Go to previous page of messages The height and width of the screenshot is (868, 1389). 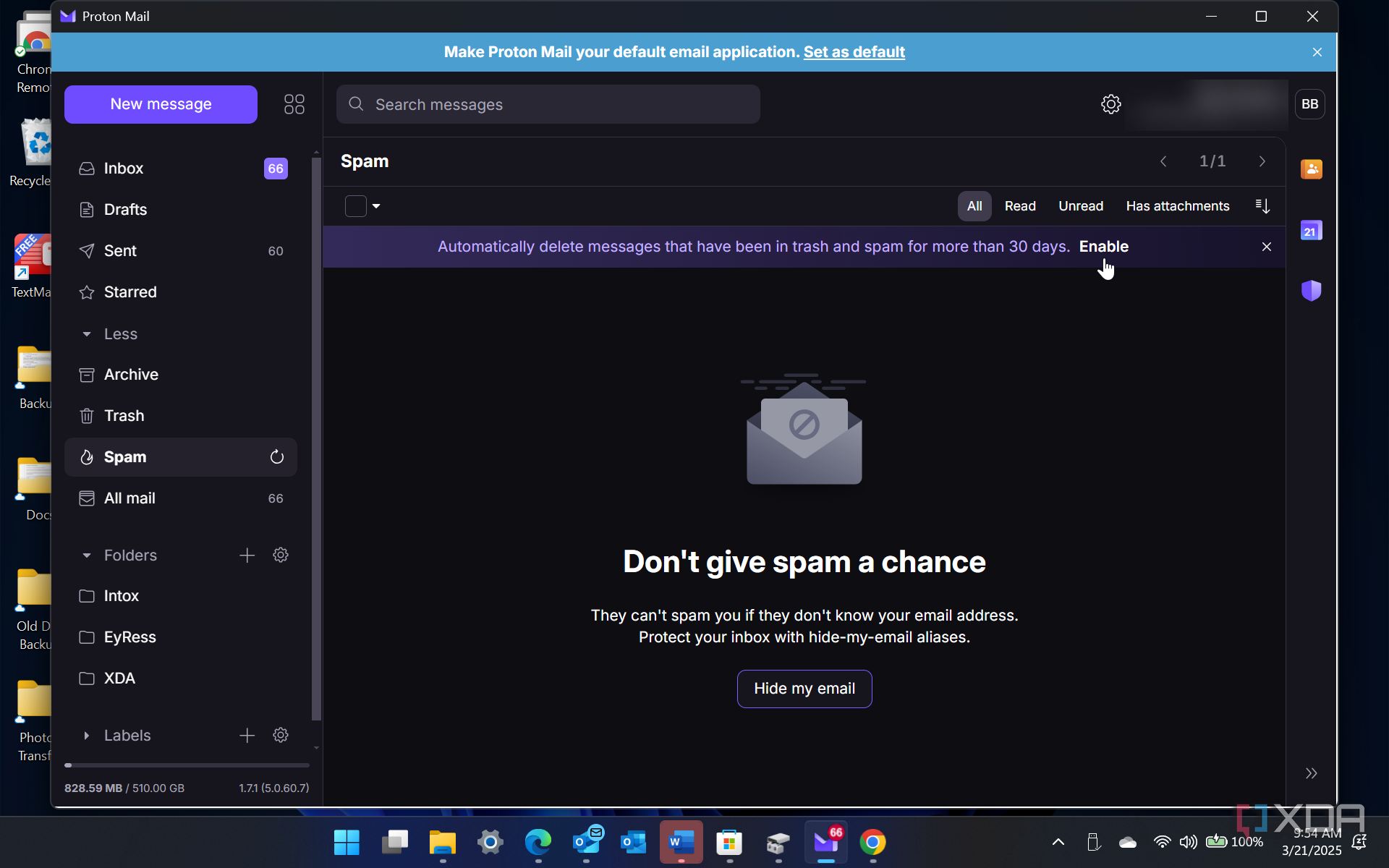pos(1163,161)
